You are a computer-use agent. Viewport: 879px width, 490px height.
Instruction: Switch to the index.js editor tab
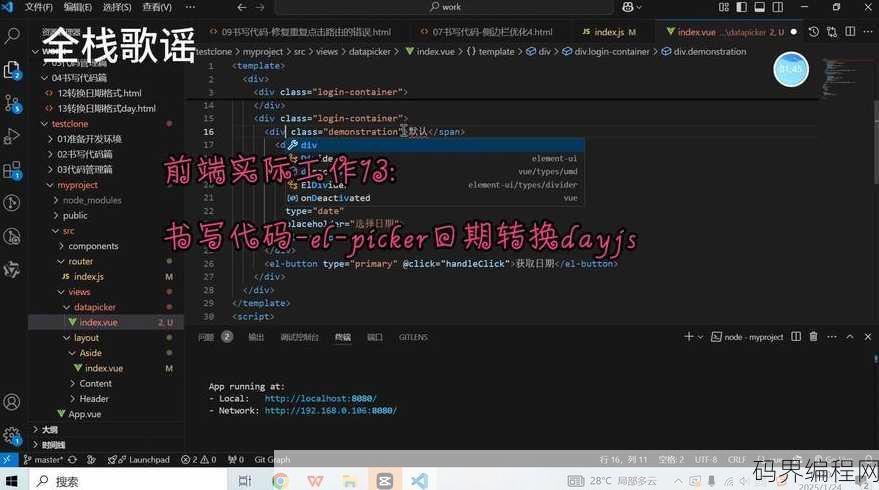click(x=608, y=32)
